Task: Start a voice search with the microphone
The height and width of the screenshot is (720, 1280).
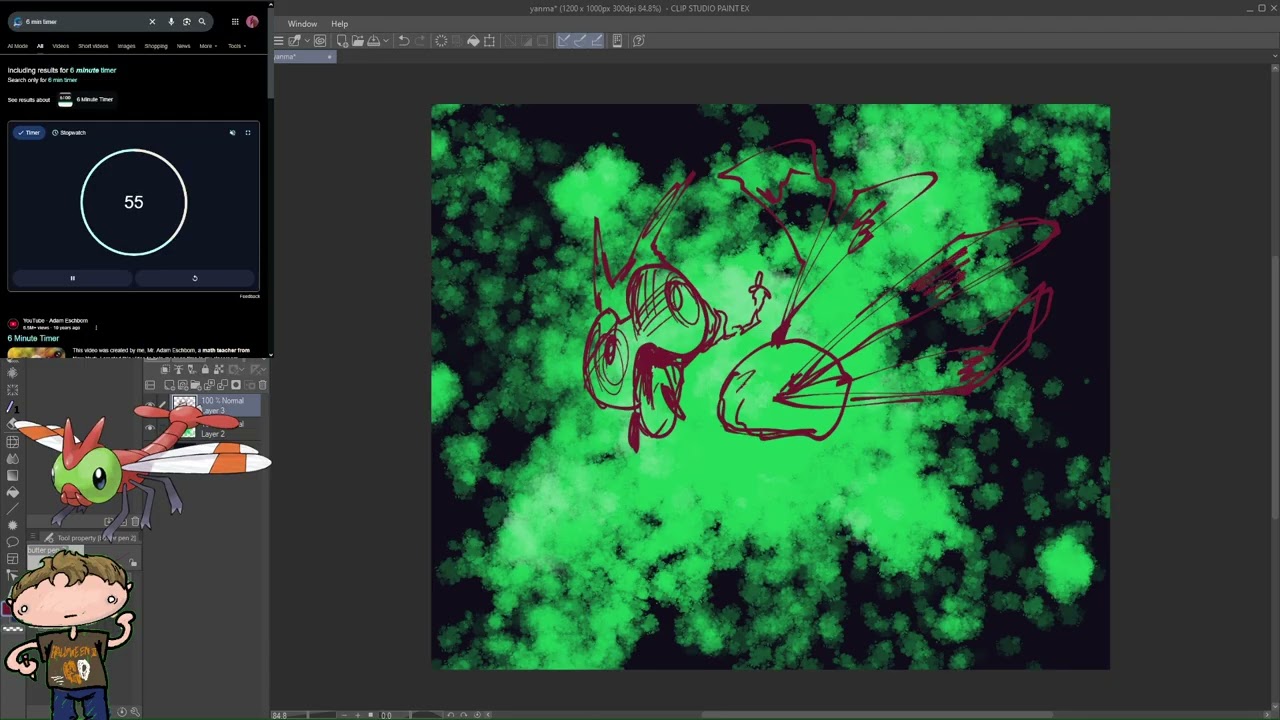Action: click(x=171, y=21)
